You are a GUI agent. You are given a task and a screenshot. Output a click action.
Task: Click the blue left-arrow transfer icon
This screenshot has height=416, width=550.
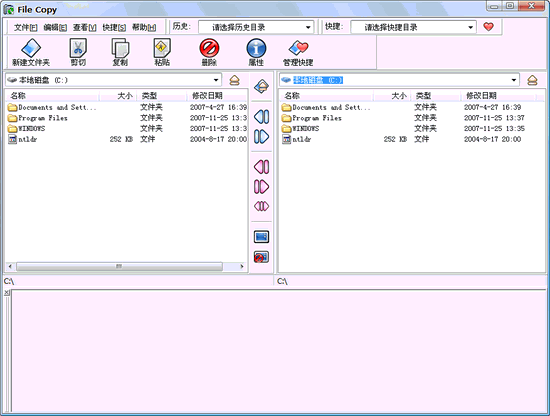click(x=262, y=117)
